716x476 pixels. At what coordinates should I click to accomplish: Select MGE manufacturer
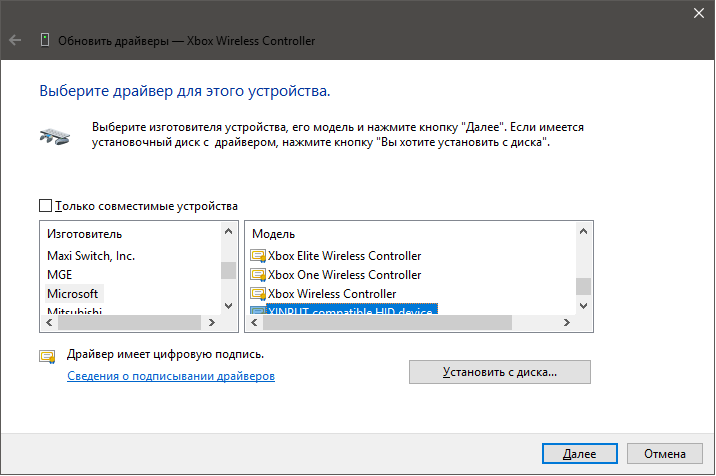[x=60, y=275]
